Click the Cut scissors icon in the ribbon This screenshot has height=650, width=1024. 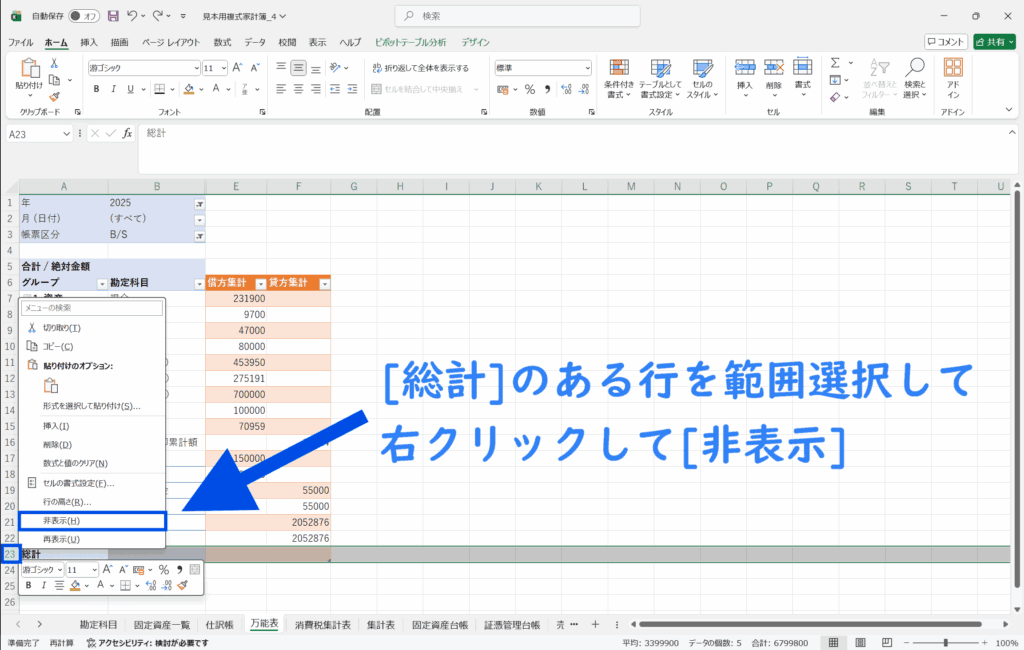click(54, 63)
